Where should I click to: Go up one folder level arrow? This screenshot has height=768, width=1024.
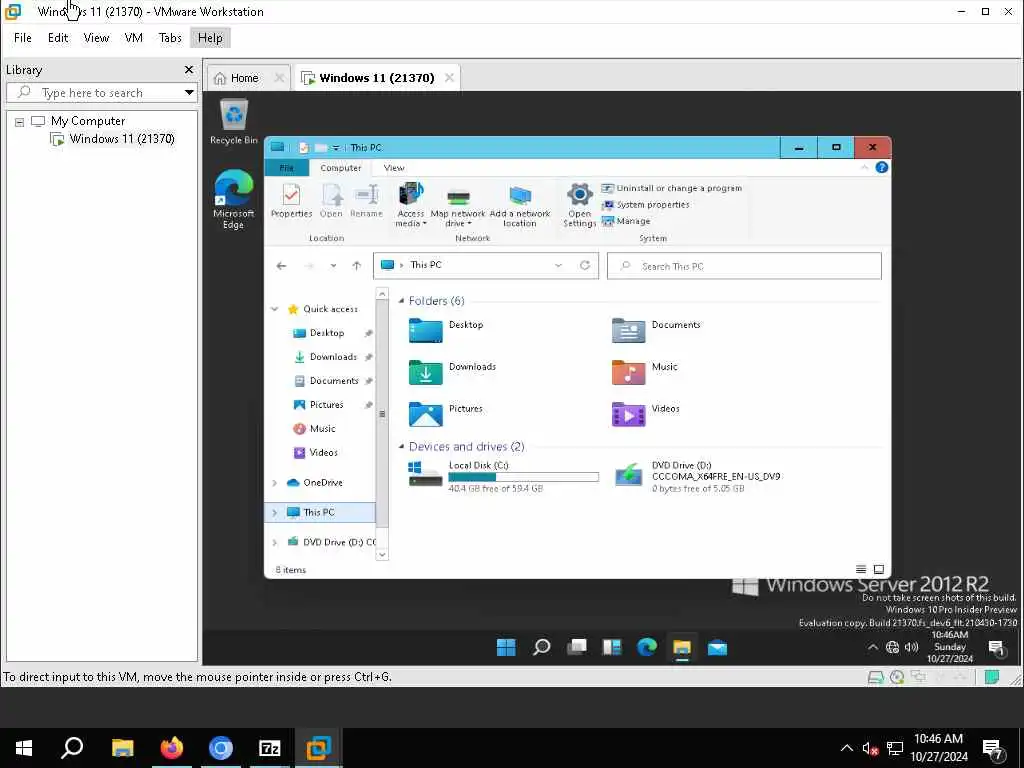point(357,265)
